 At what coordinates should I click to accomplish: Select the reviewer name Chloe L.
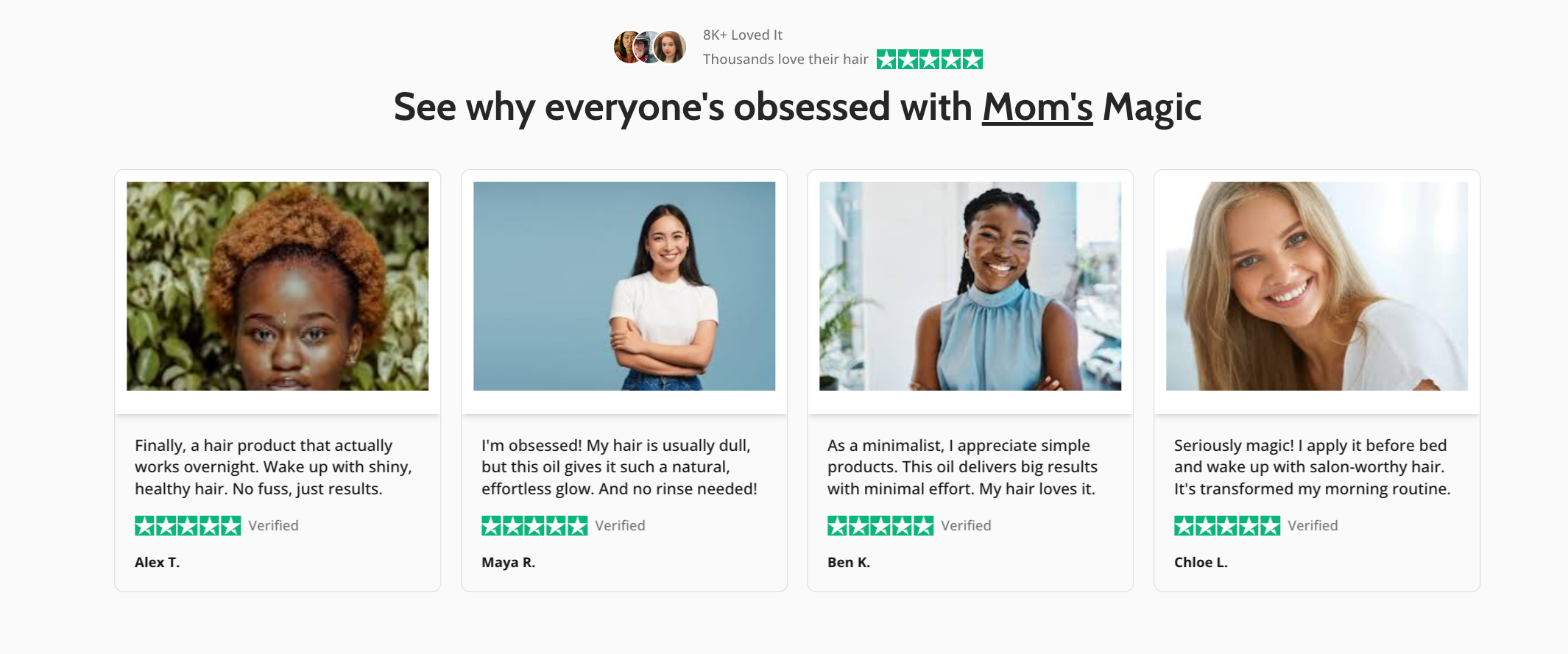1201,562
